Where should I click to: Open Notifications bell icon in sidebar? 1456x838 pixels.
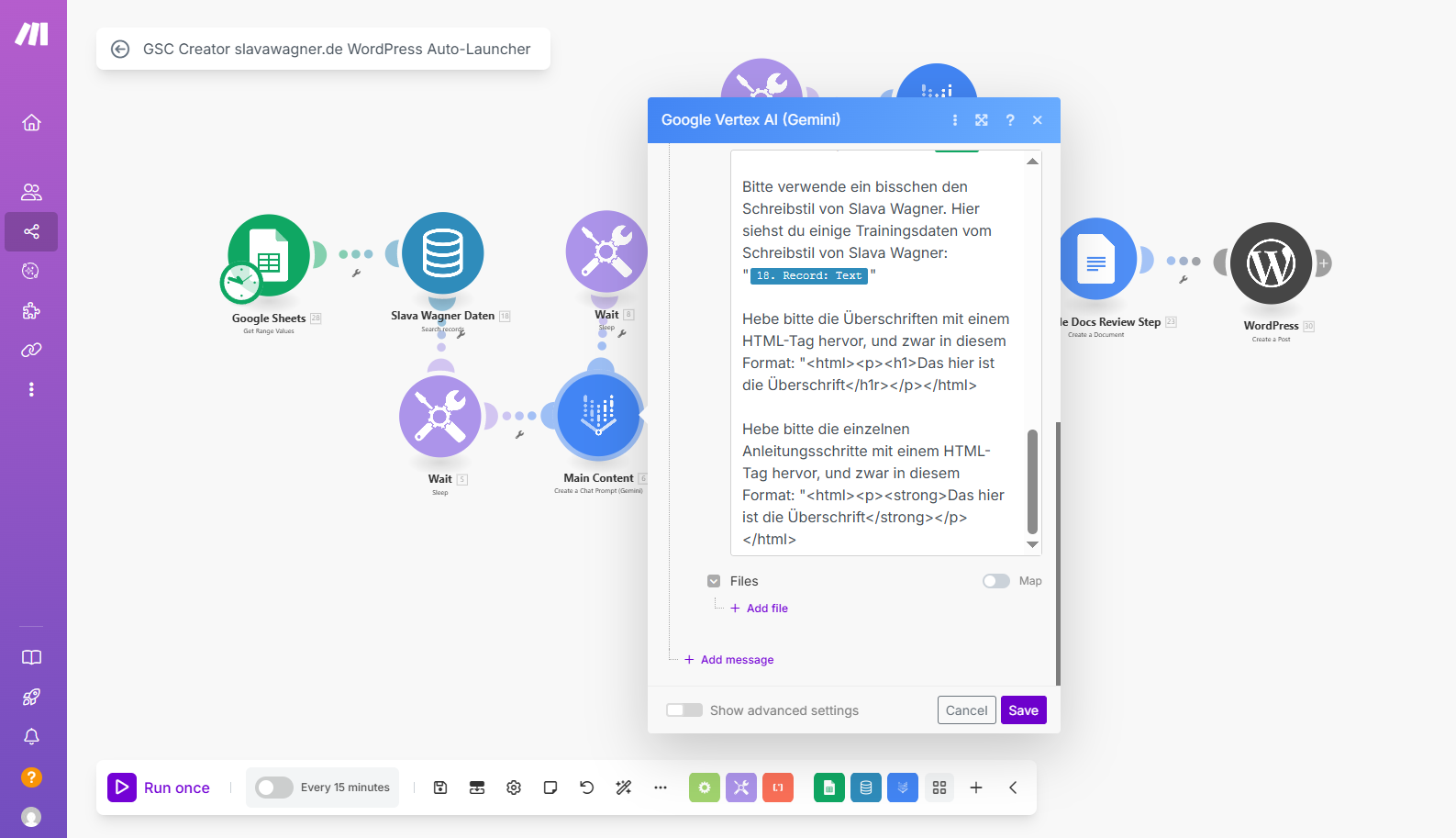click(31, 737)
